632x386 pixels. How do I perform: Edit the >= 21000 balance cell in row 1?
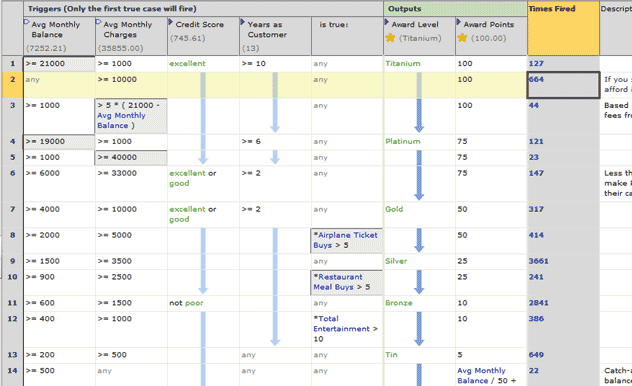59,64
